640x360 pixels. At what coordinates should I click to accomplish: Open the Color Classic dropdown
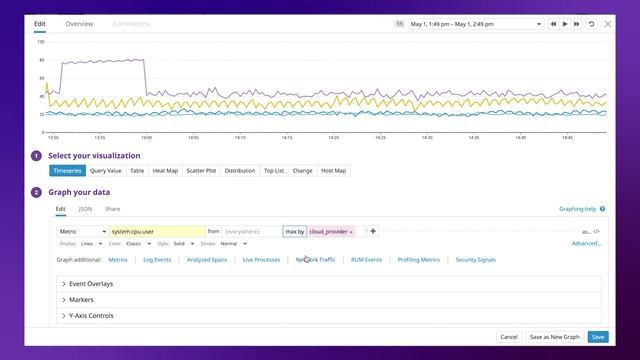pyautogui.click(x=138, y=244)
